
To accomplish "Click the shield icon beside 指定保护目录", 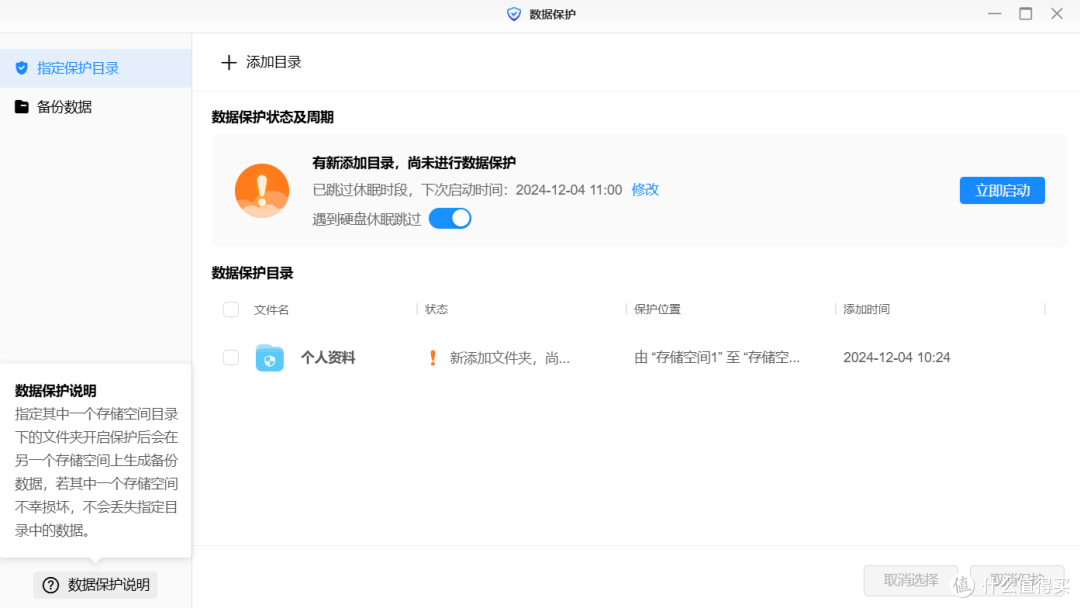I will tap(21, 68).
